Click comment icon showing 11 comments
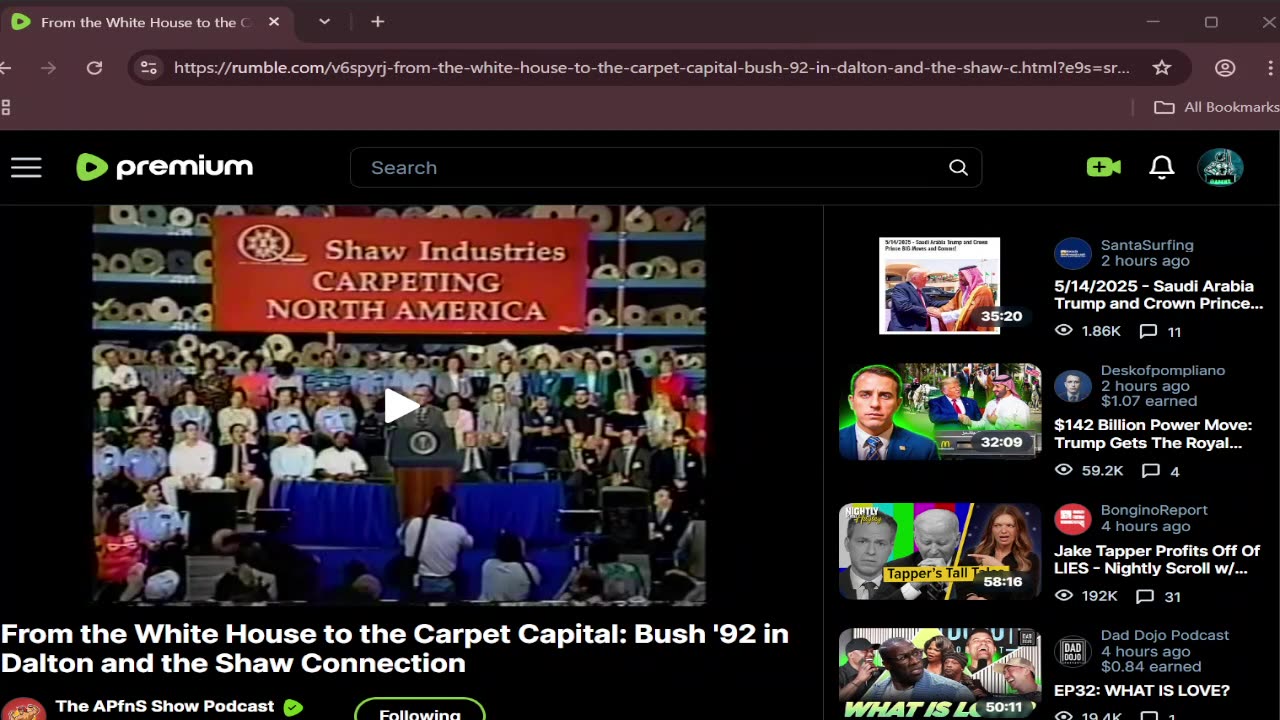The width and height of the screenshot is (1280, 720). 1148,331
